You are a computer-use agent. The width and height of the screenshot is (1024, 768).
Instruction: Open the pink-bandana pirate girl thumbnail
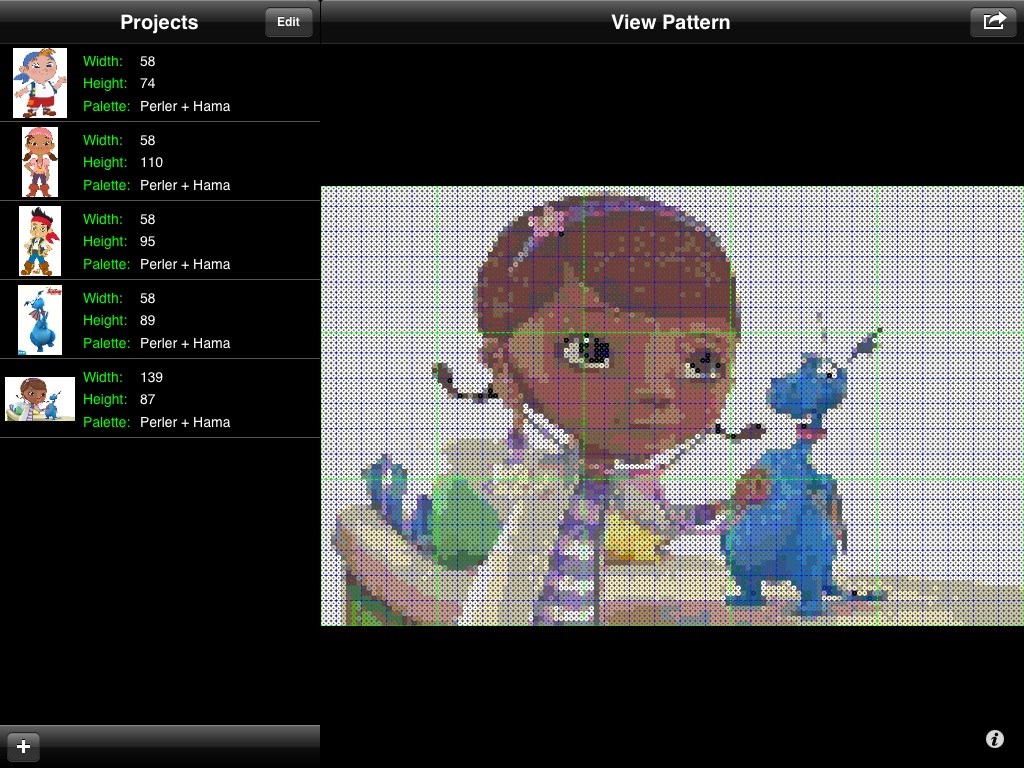point(40,162)
